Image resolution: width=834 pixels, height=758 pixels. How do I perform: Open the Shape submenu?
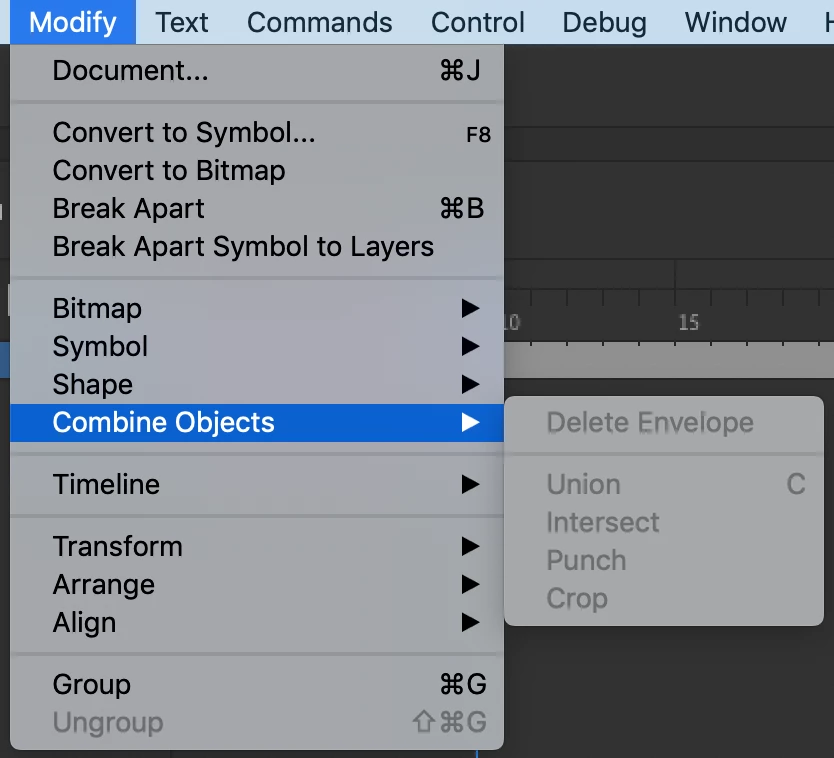93,385
